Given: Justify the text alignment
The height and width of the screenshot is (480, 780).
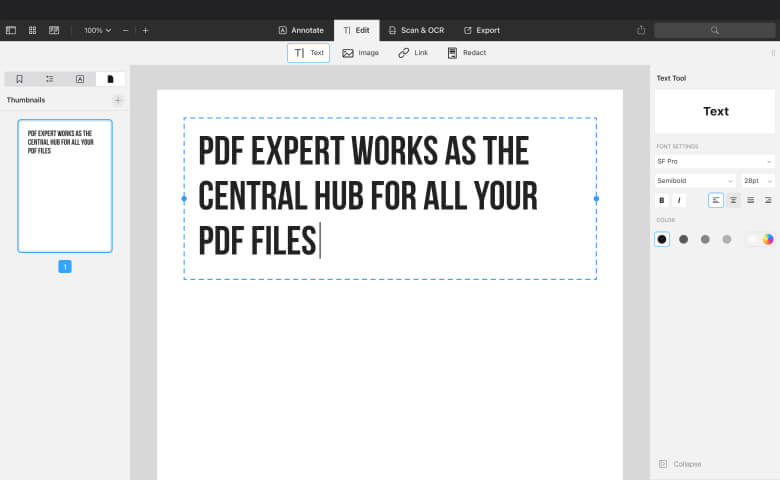Looking at the screenshot, I should [751, 200].
